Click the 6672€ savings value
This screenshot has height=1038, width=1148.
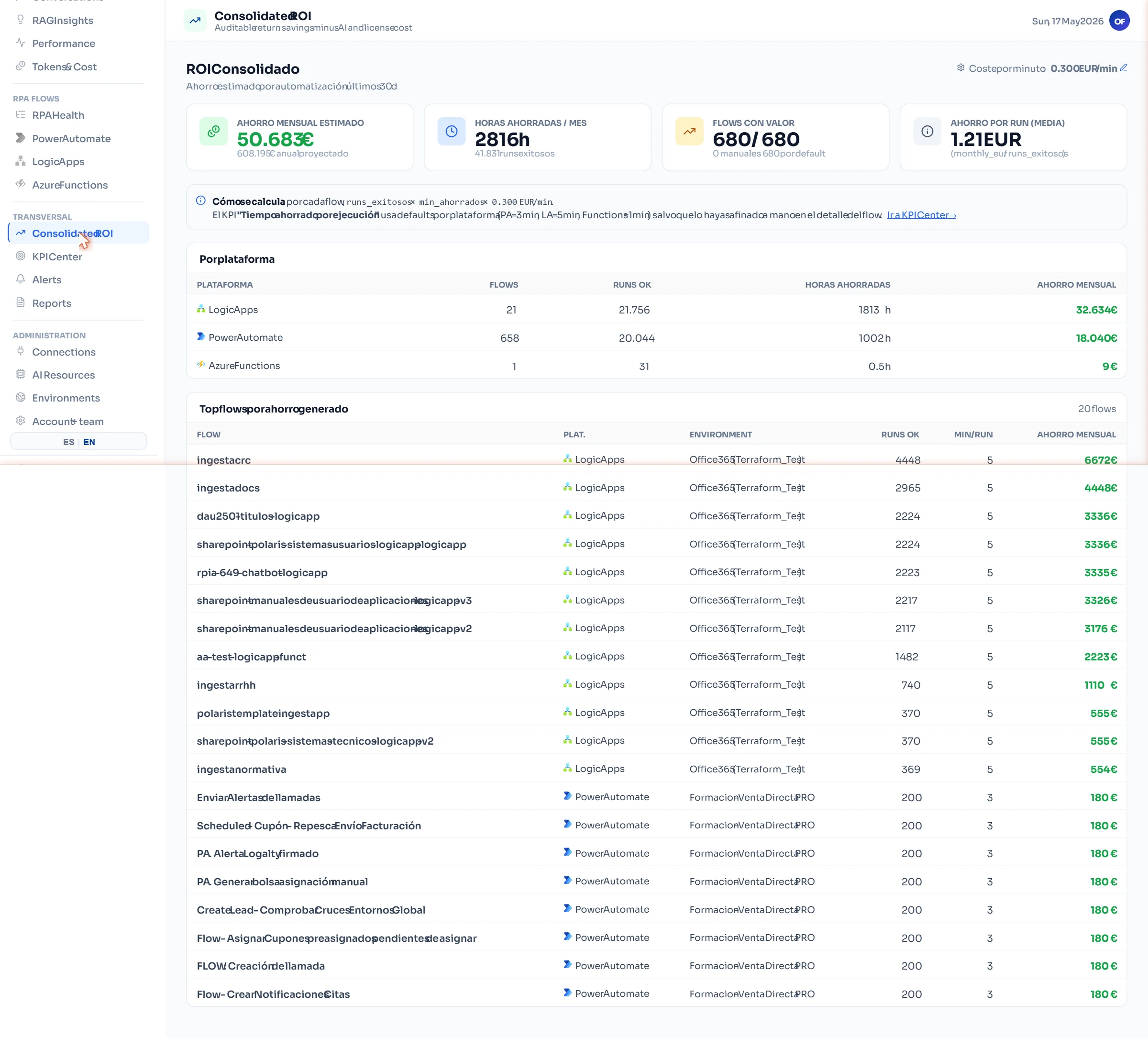[x=1100, y=460]
